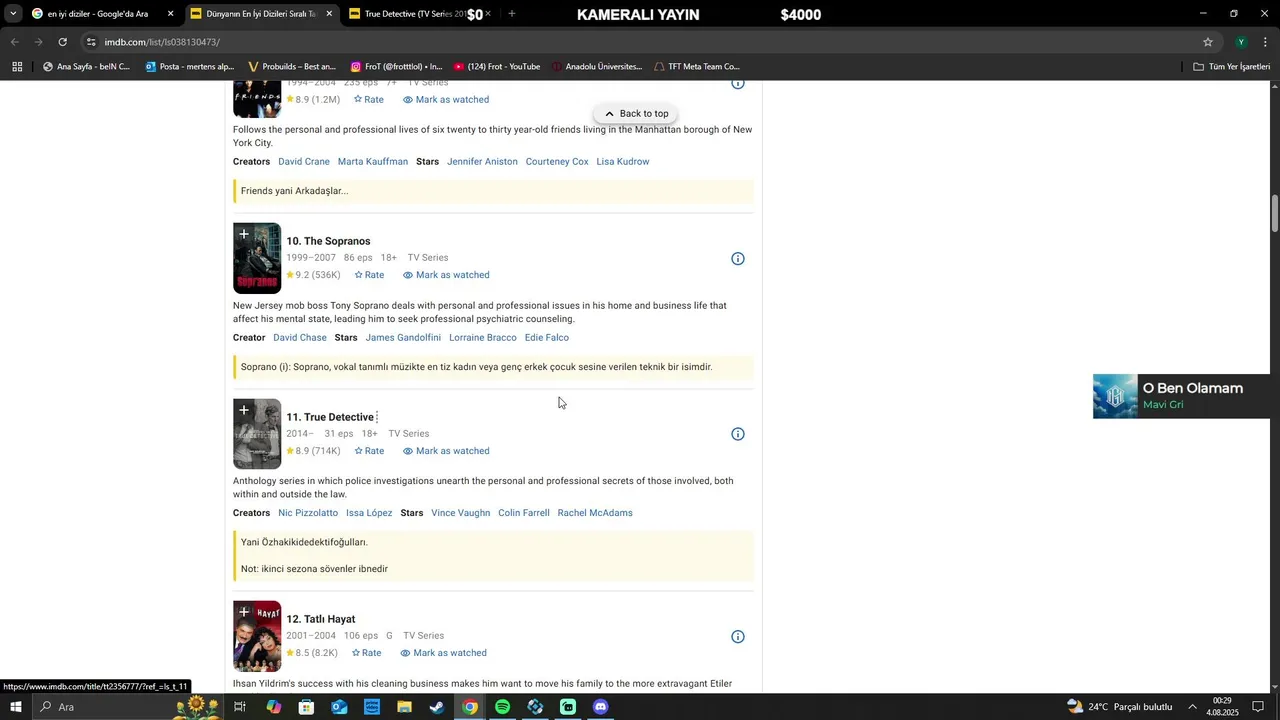Mark Friends as watched
Screen dimensions: 1280x720
(446, 100)
